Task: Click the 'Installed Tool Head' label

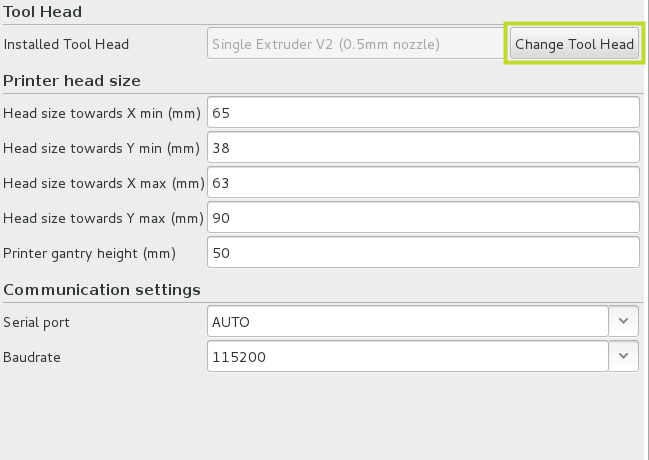Action: tap(66, 44)
